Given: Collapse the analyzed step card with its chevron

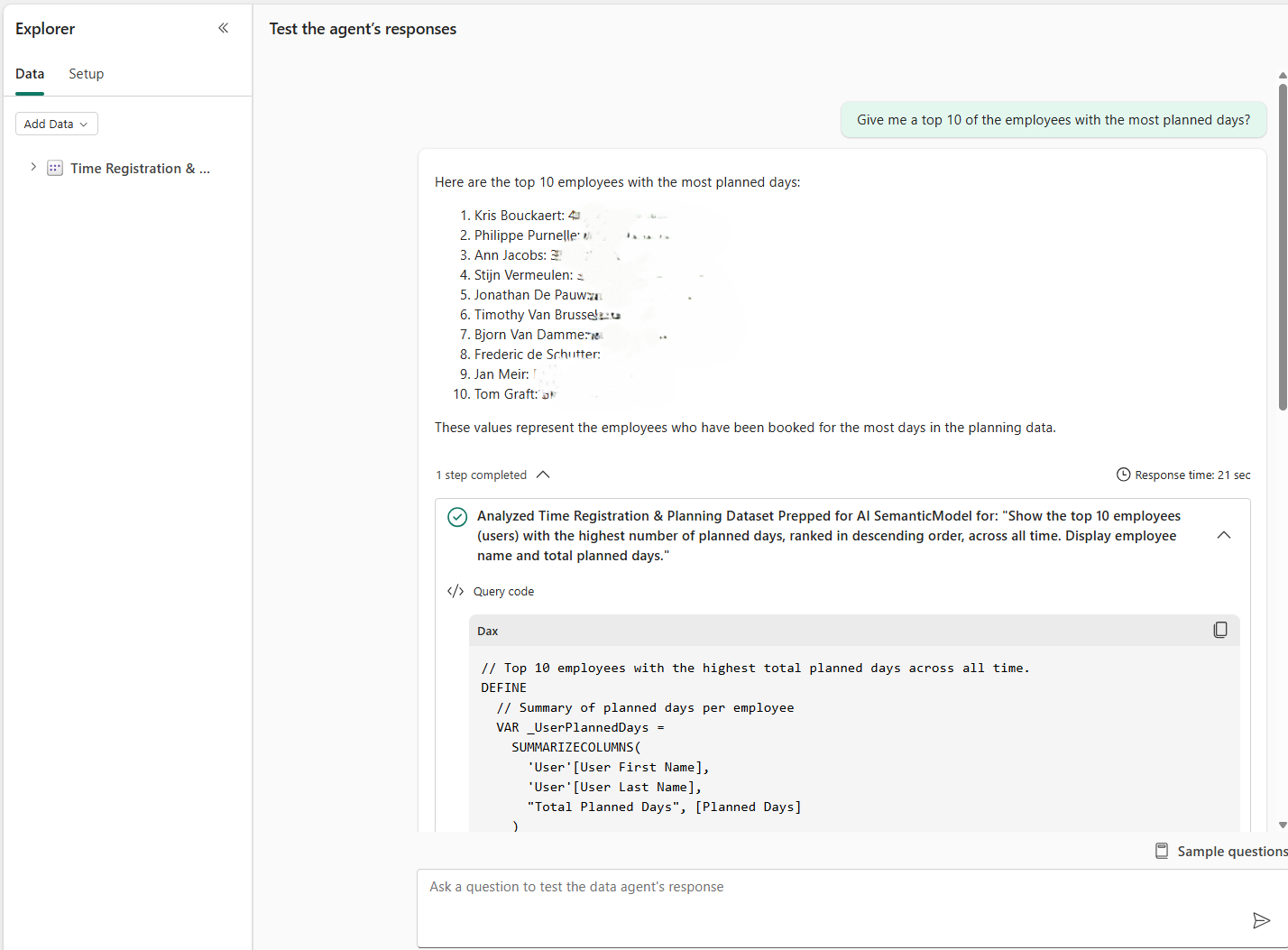Looking at the screenshot, I should pos(1223,534).
